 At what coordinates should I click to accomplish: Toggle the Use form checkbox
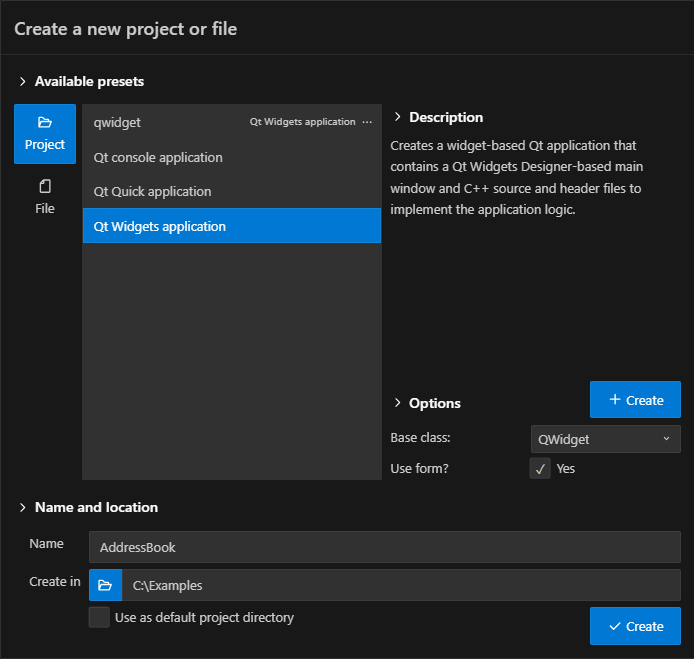tap(540, 468)
